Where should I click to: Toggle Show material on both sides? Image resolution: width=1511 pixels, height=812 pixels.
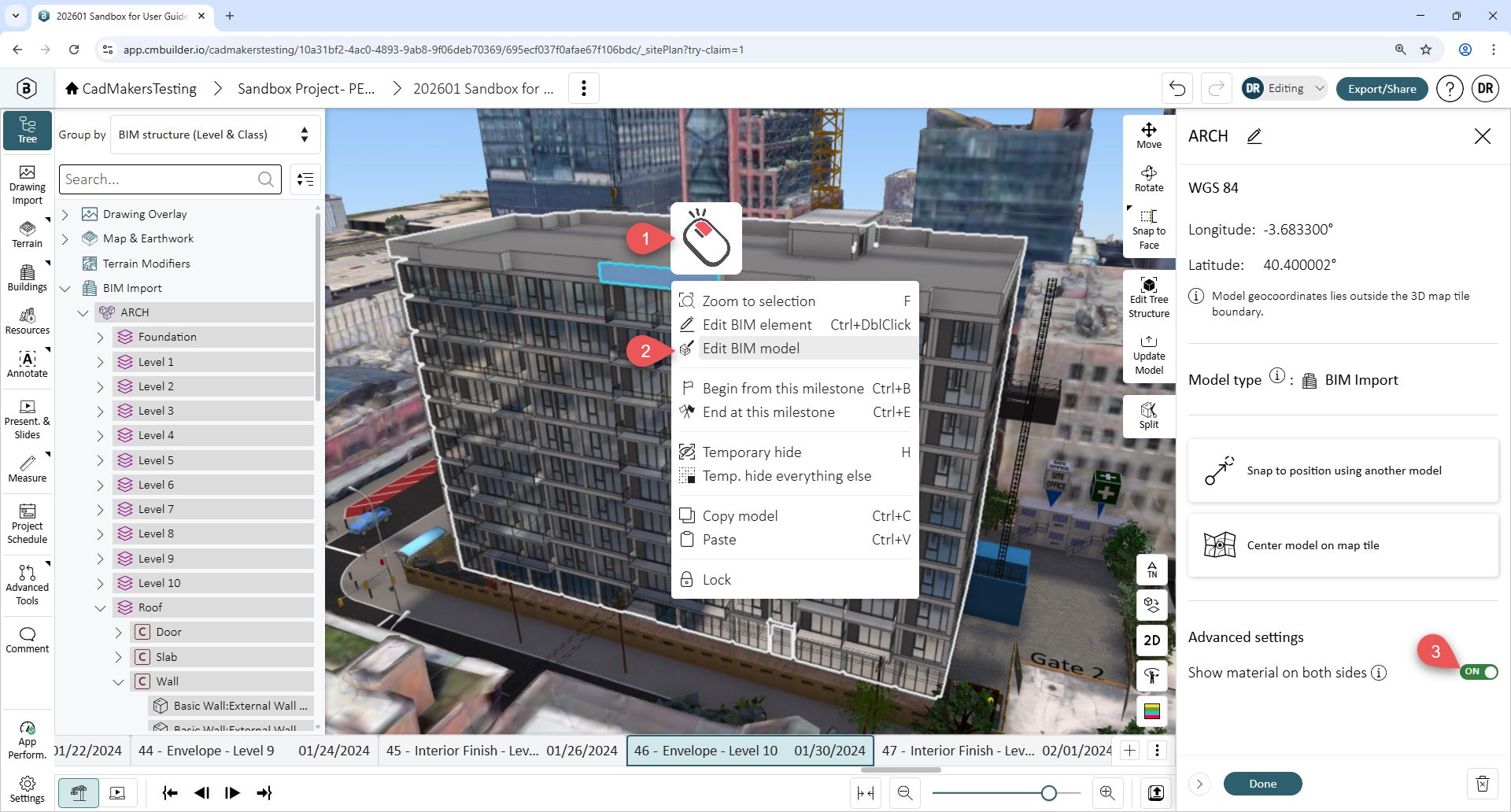tap(1479, 672)
